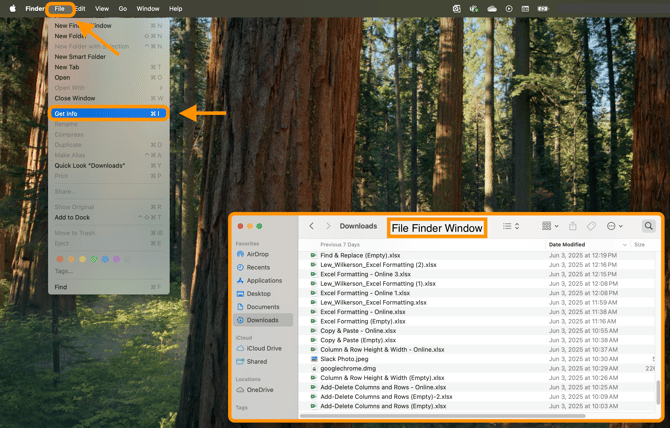
Task: Expand the group-by grid dropdown
Action: coord(550,226)
